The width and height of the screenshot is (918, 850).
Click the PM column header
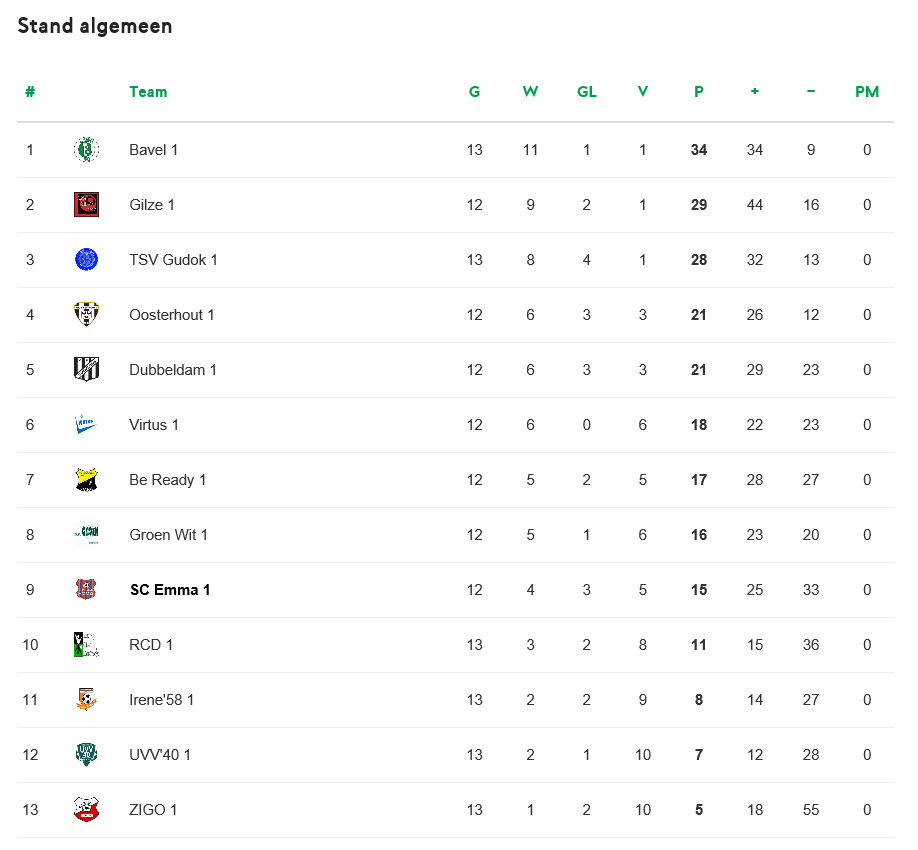point(867,92)
